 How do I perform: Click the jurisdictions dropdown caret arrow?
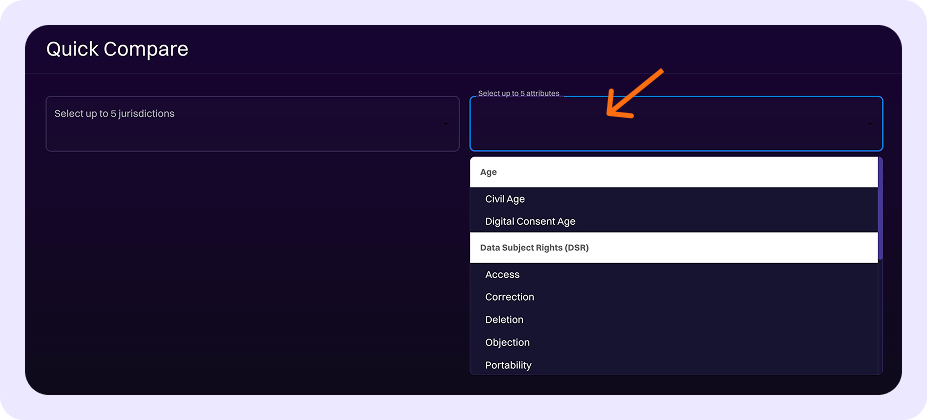445,124
